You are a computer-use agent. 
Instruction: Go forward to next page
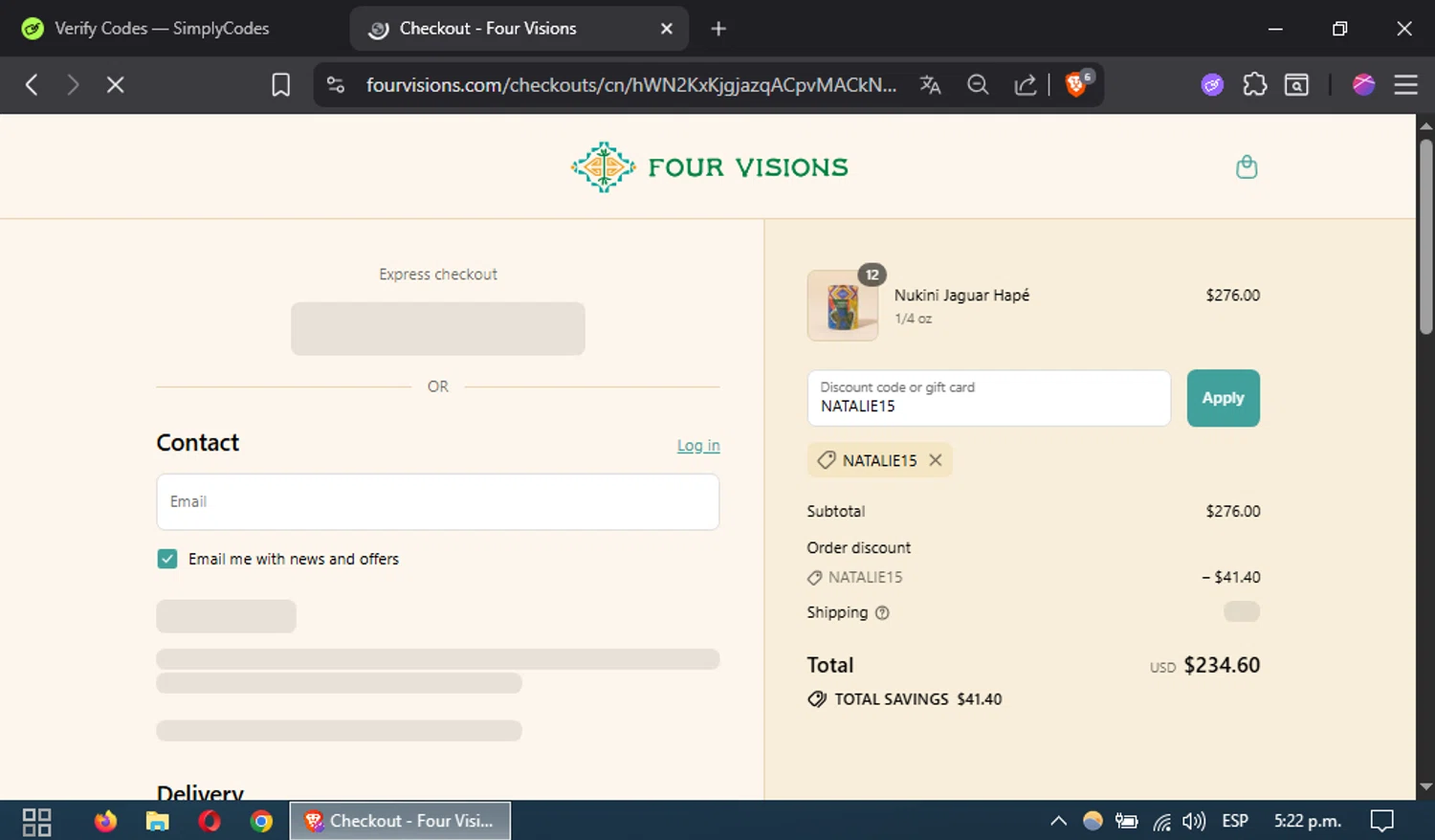(73, 85)
